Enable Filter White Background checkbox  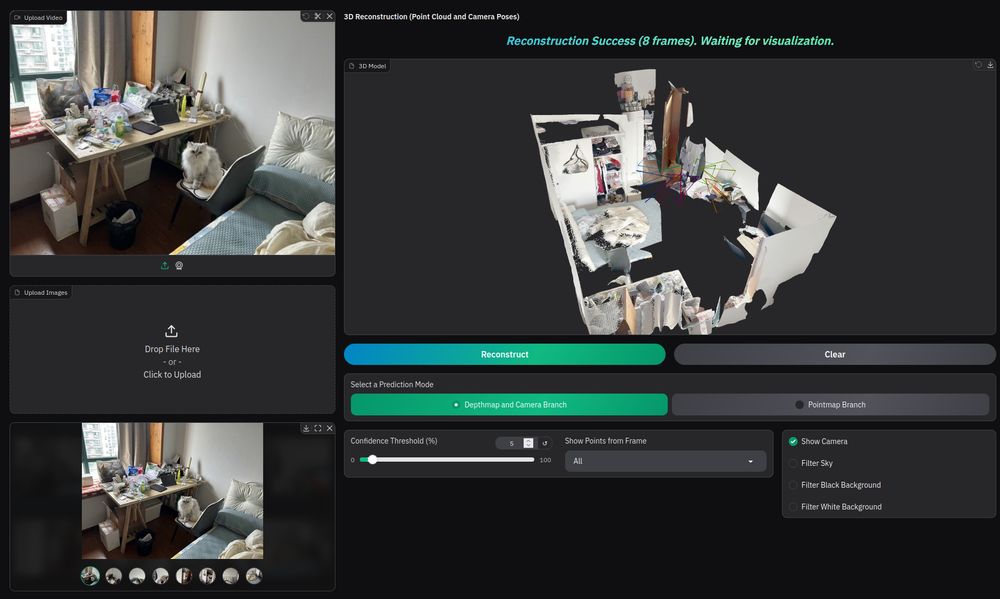pos(793,507)
